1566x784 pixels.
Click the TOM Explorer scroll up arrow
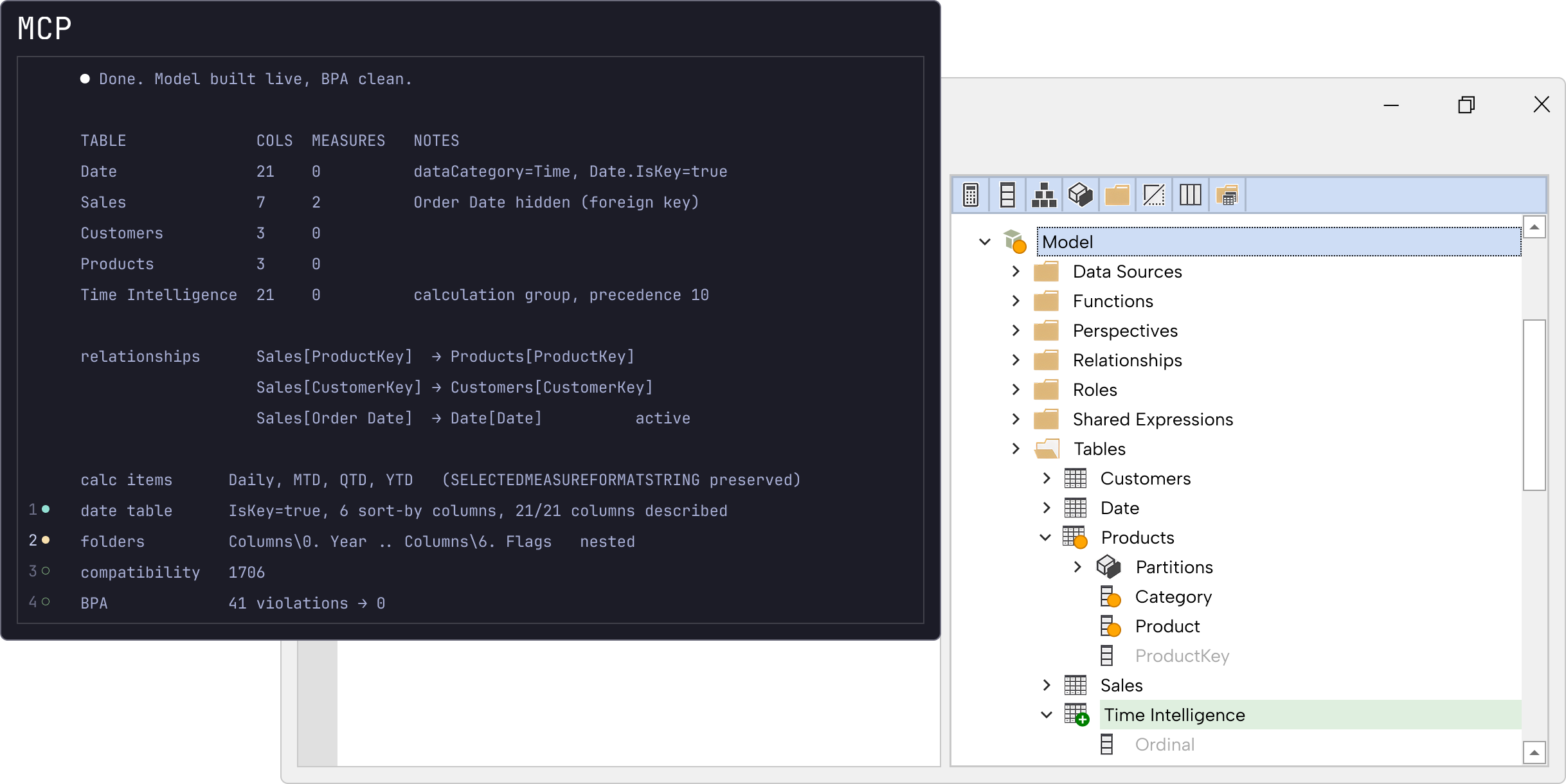pyautogui.click(x=1534, y=227)
